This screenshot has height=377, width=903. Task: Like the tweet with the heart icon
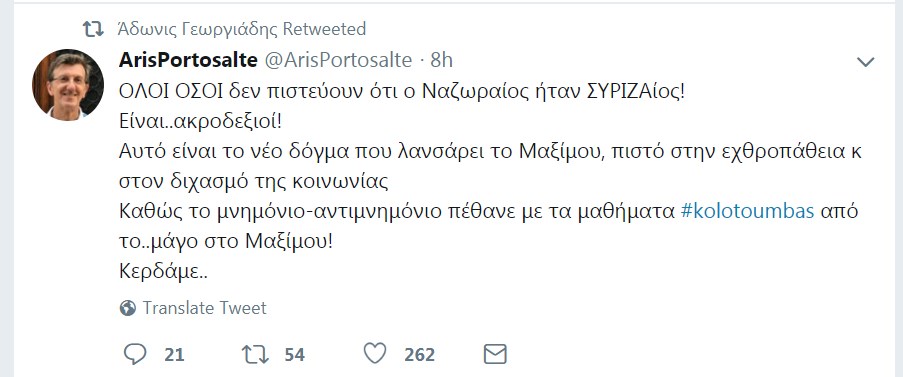pyautogui.click(x=375, y=353)
